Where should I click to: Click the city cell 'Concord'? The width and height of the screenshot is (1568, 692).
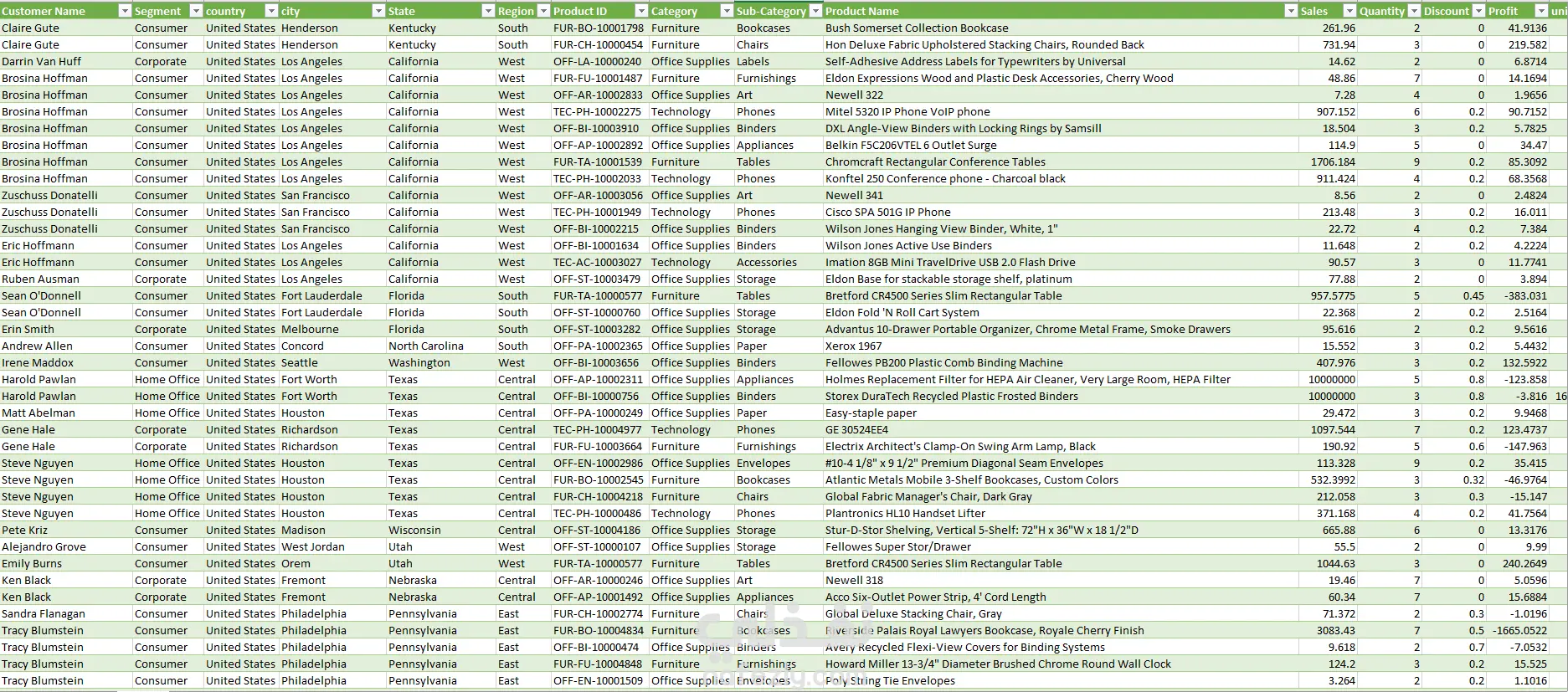[332, 346]
